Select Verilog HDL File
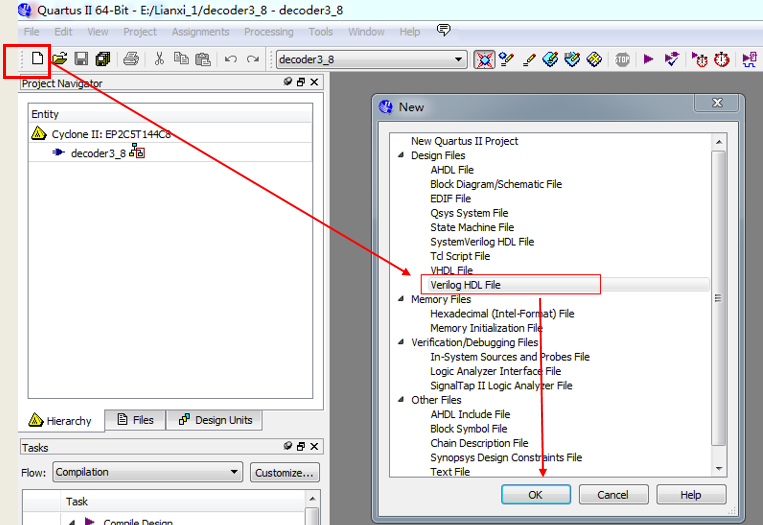The height and width of the screenshot is (525, 763). pos(465,285)
